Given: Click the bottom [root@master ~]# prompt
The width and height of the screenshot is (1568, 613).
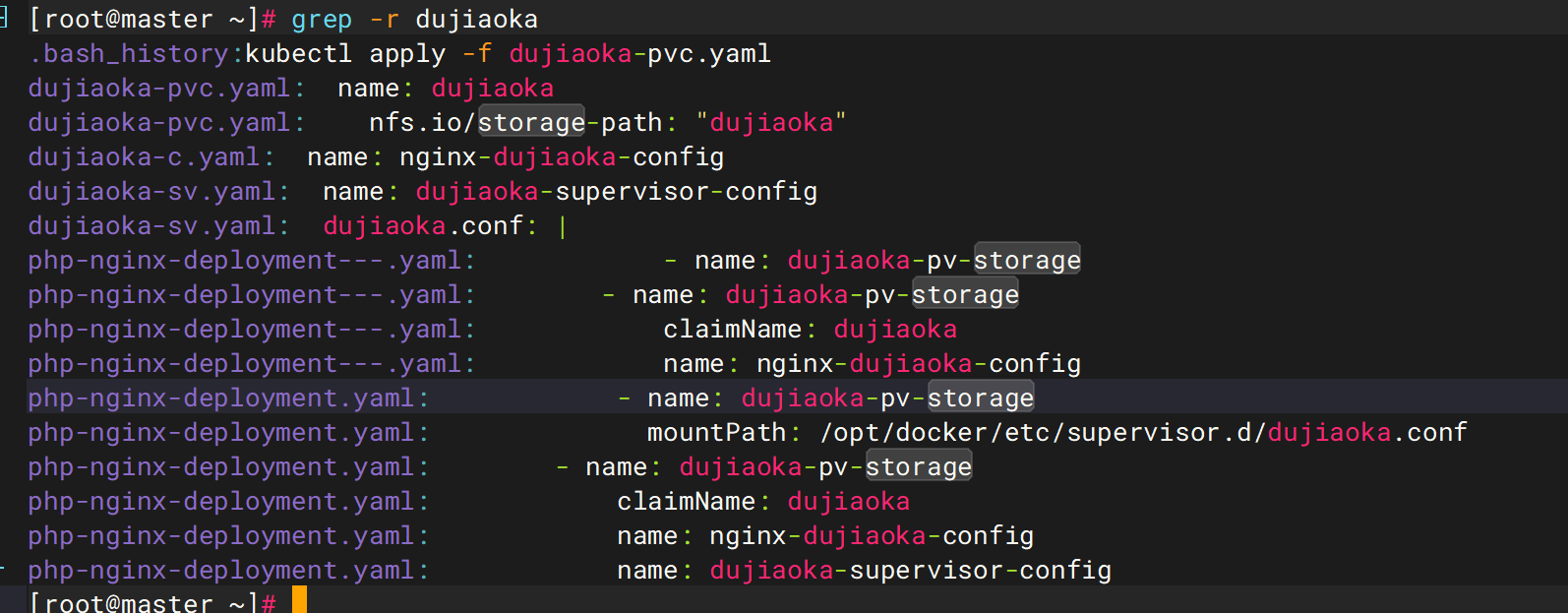Looking at the screenshot, I should tap(152, 601).
